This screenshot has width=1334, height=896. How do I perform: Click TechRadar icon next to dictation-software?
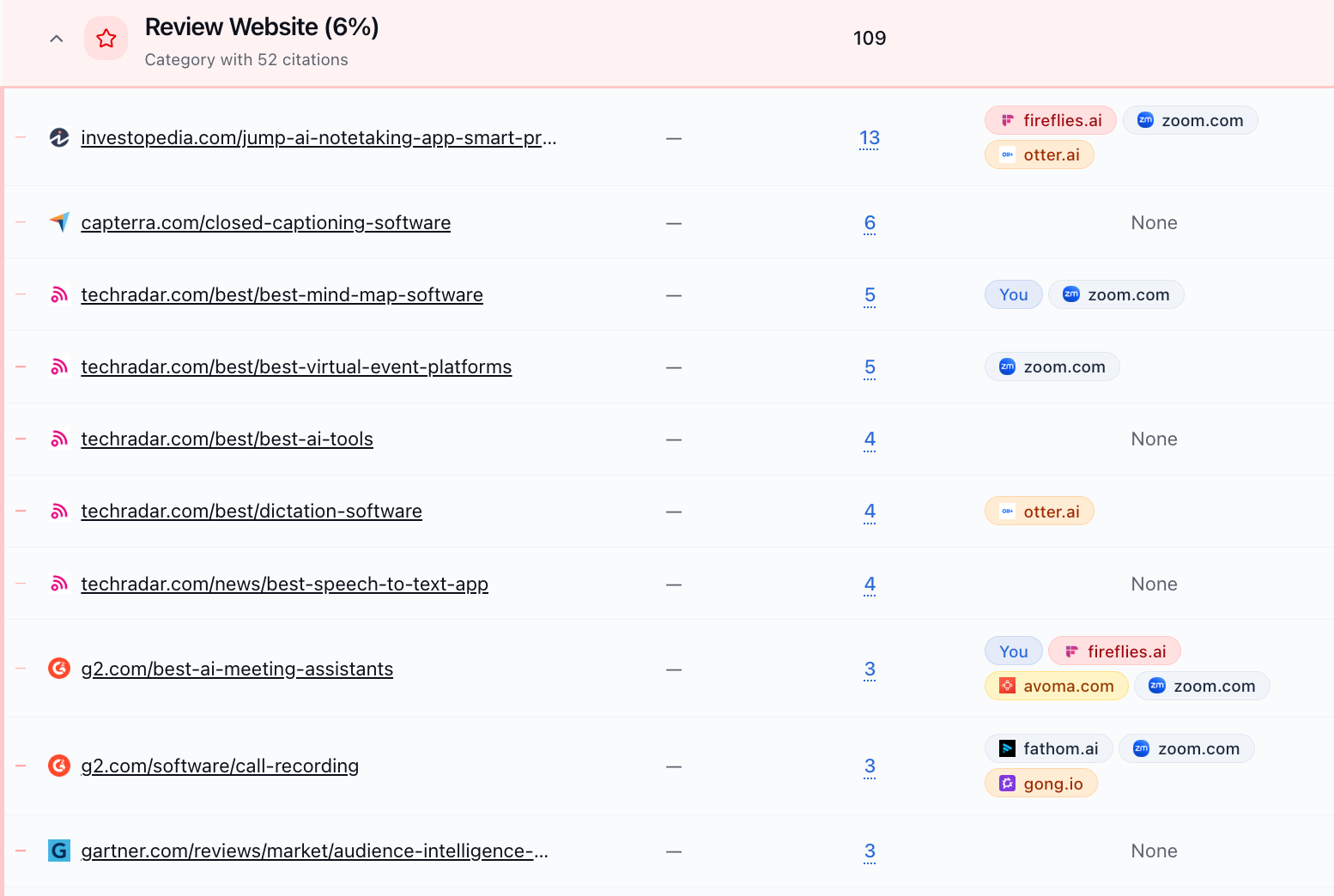pos(59,512)
